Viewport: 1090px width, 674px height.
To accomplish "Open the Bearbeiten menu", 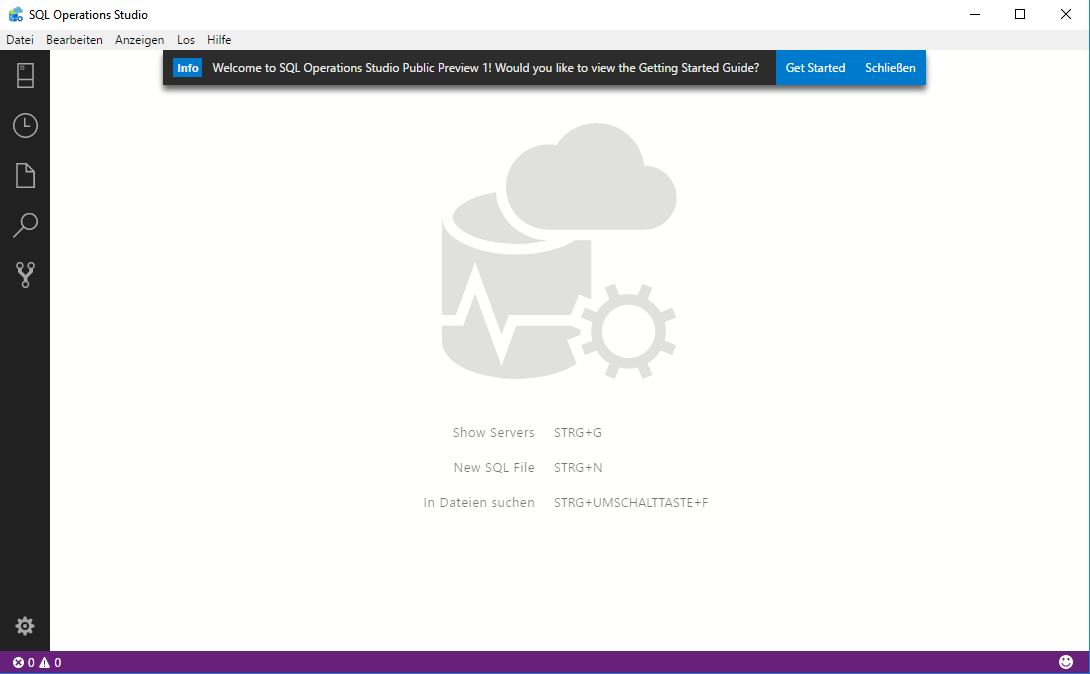I will 75,39.
